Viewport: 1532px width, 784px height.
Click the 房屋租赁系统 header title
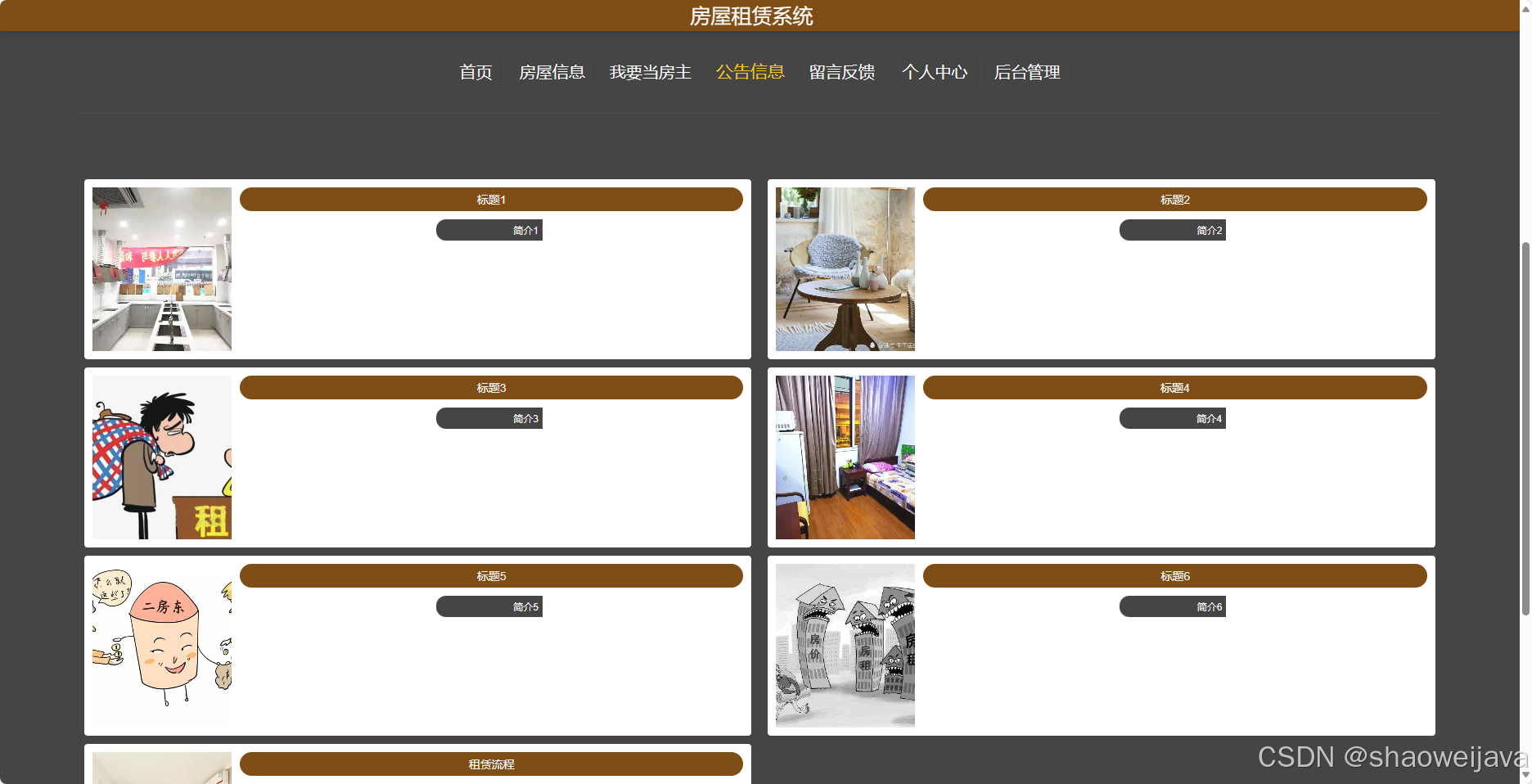click(751, 16)
